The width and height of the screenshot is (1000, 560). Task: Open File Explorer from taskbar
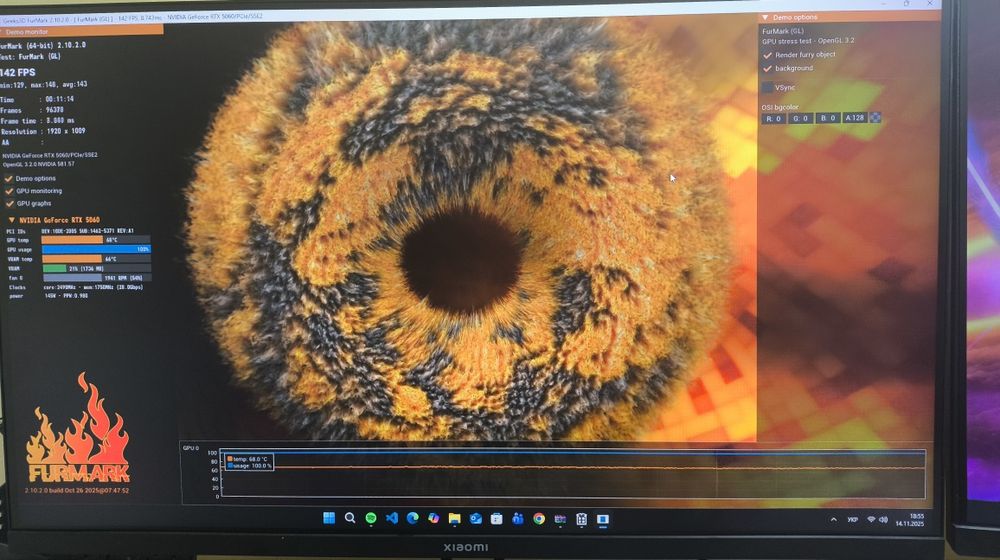tap(454, 519)
